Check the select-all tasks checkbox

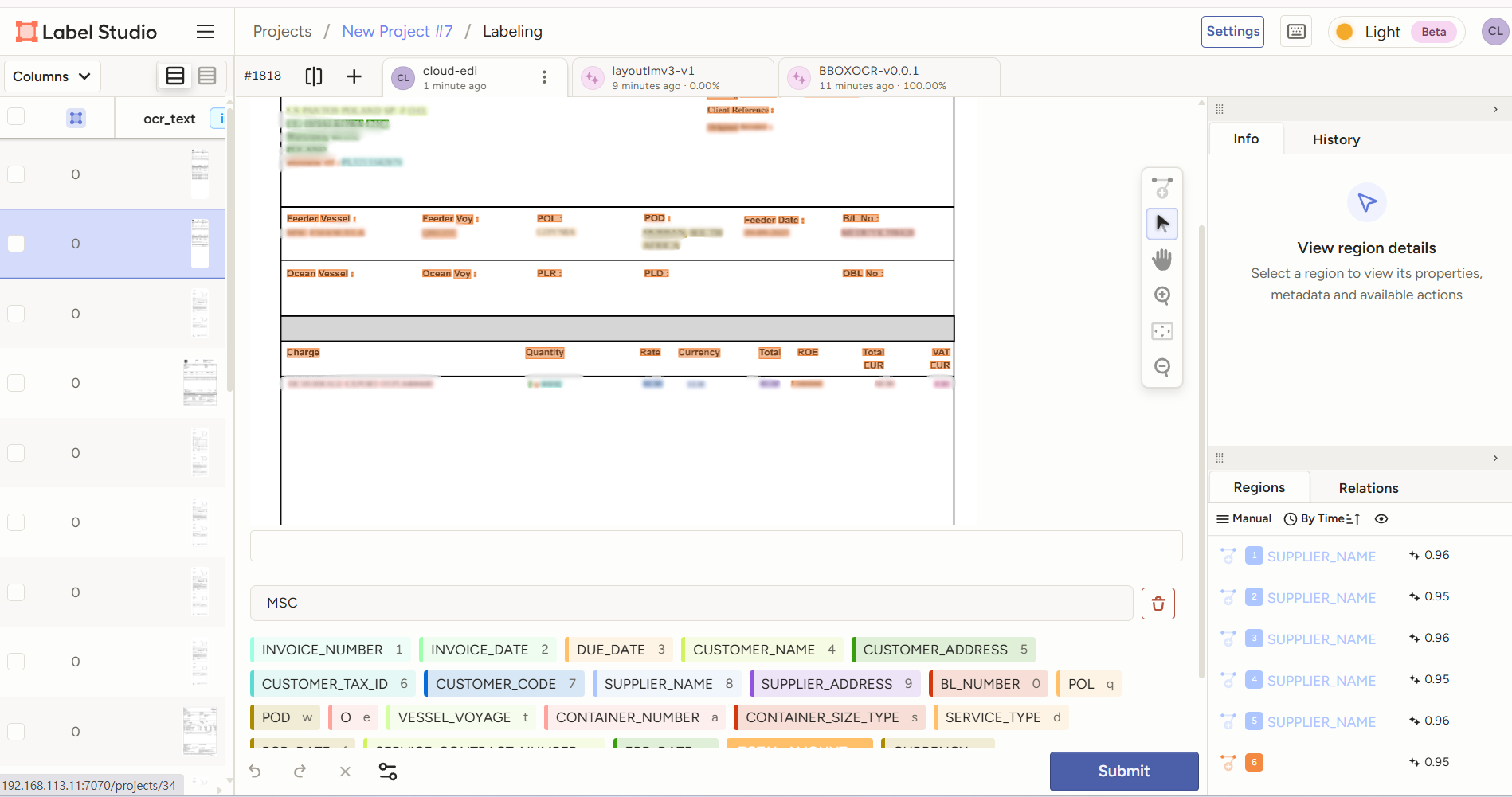click(16, 117)
